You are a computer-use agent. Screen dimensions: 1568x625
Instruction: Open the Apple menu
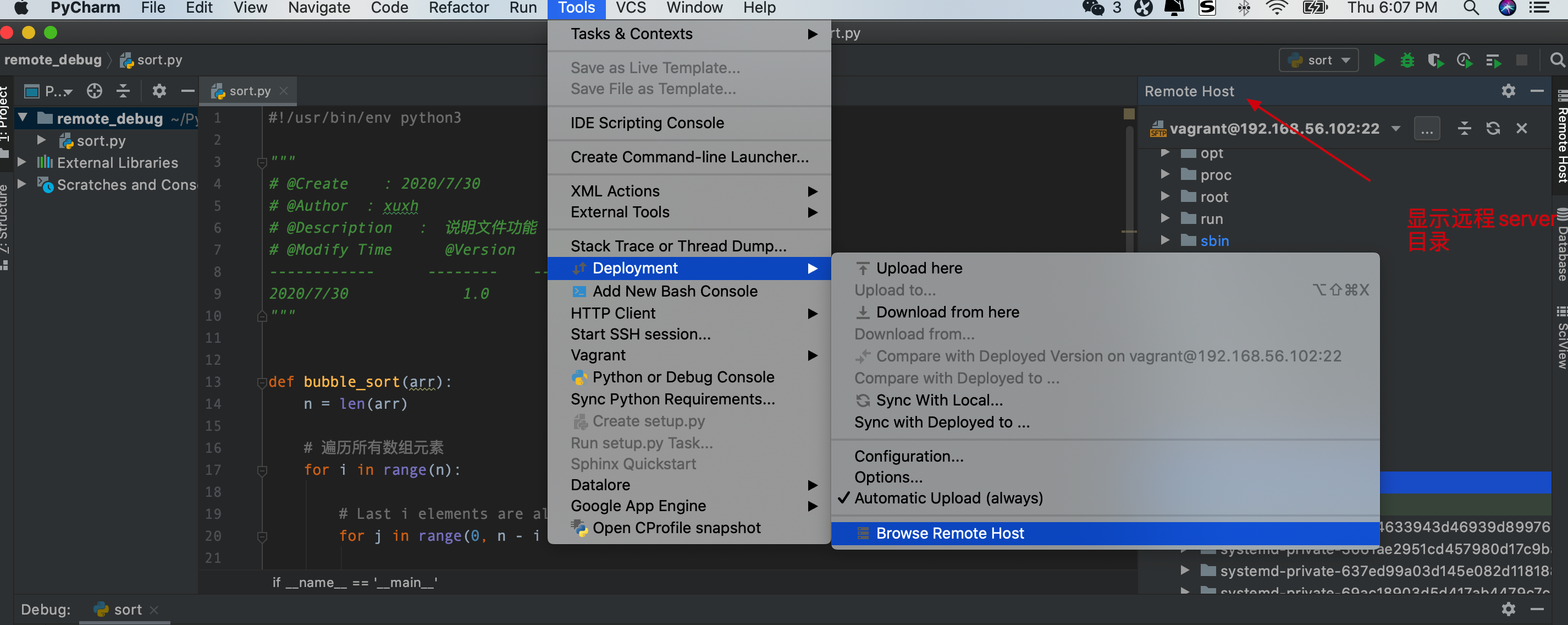point(21,8)
